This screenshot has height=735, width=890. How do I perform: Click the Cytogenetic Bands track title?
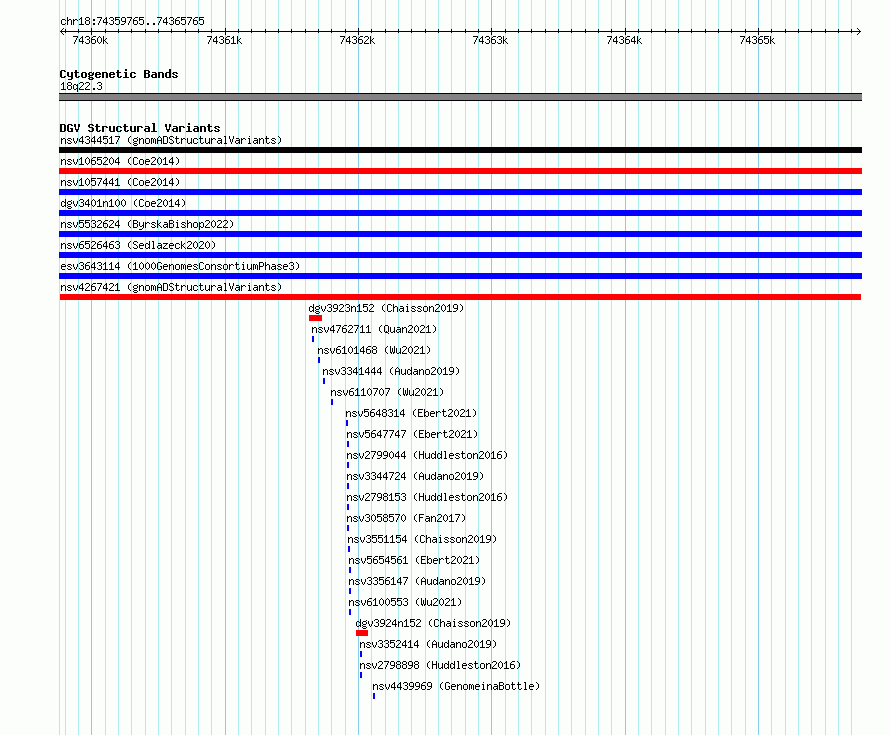119,74
